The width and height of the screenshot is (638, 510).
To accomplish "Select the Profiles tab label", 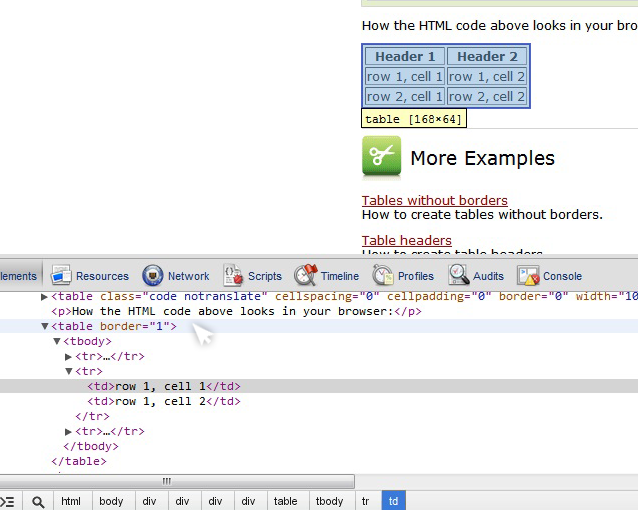I will tap(416, 276).
